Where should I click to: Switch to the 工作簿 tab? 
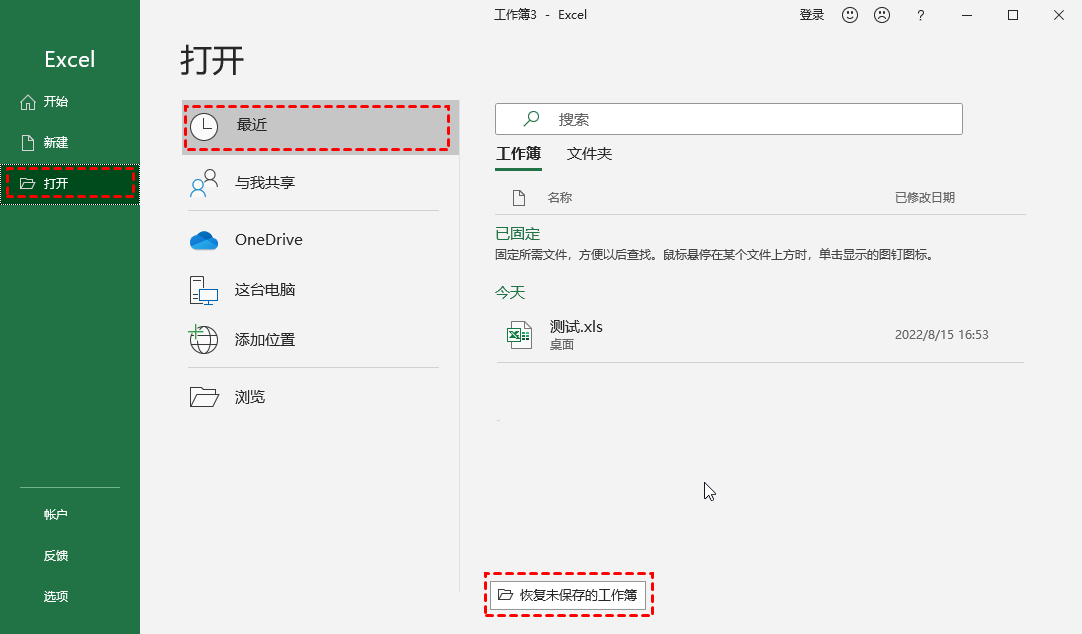518,154
